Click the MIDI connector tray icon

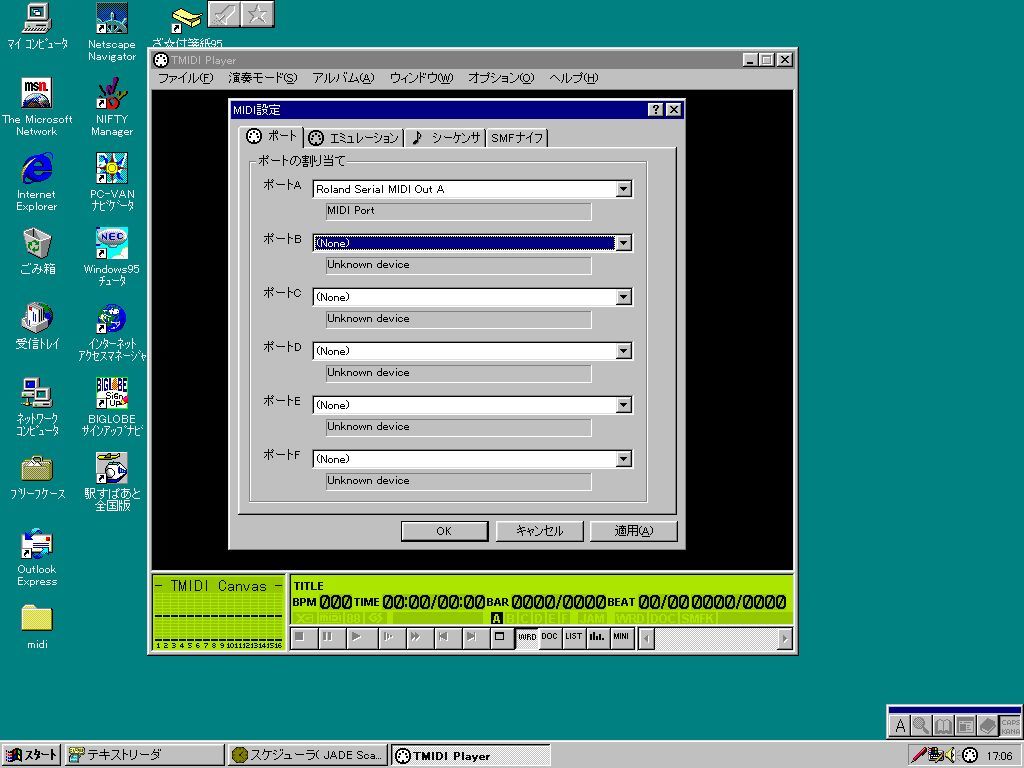[970, 755]
